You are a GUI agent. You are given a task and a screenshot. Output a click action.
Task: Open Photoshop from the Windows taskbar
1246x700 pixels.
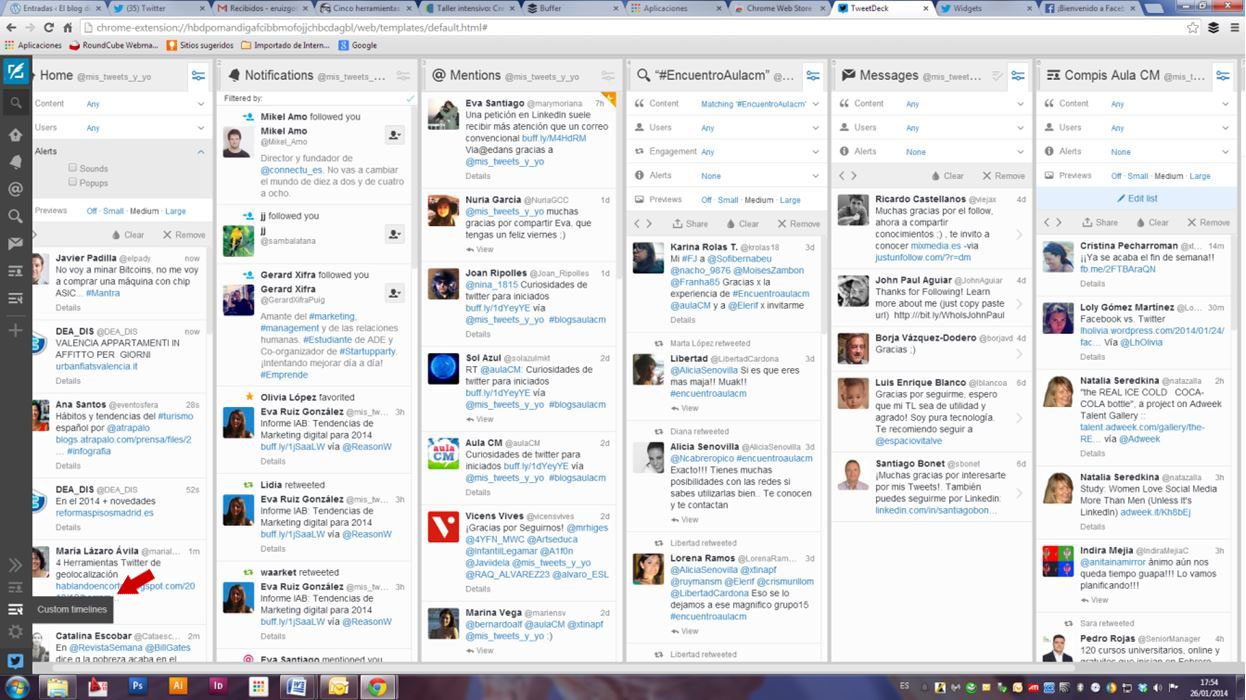click(137, 686)
